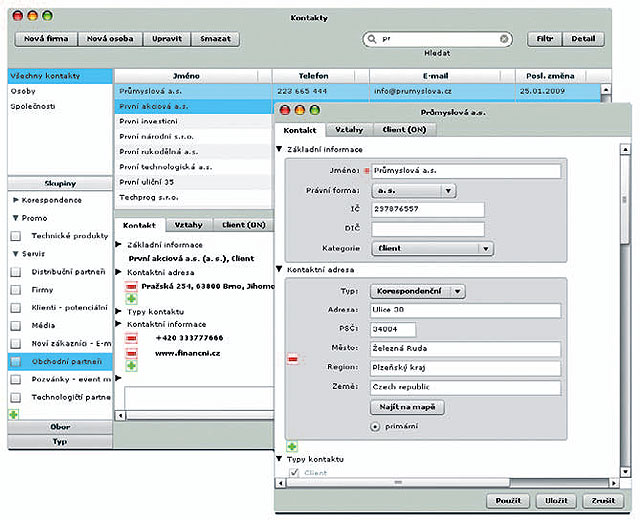
Task: Click down arrow of dialog vertical scrollbar
Action: pos(625,472)
